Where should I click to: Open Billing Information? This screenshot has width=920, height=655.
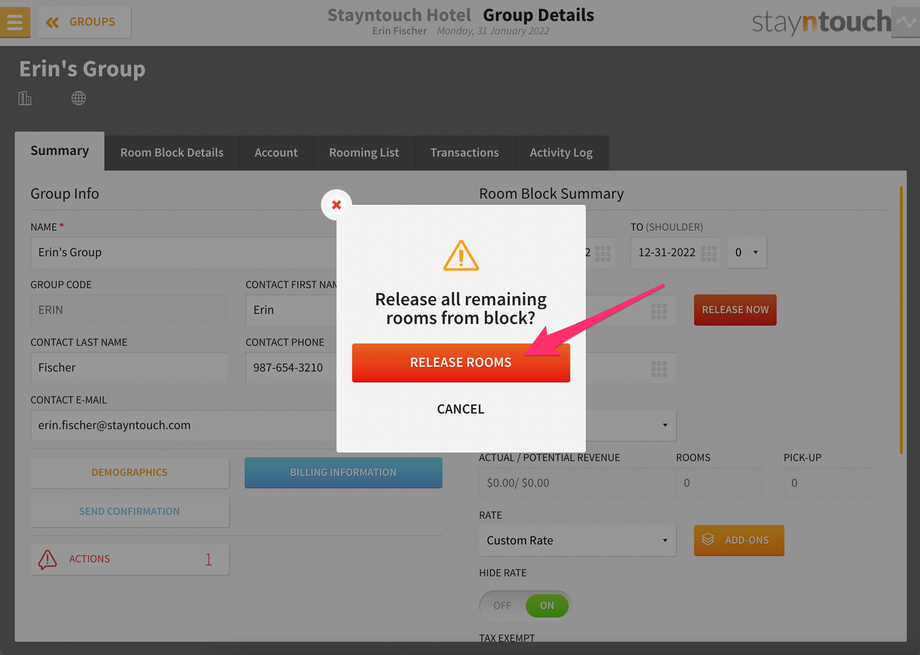pyautogui.click(x=343, y=472)
